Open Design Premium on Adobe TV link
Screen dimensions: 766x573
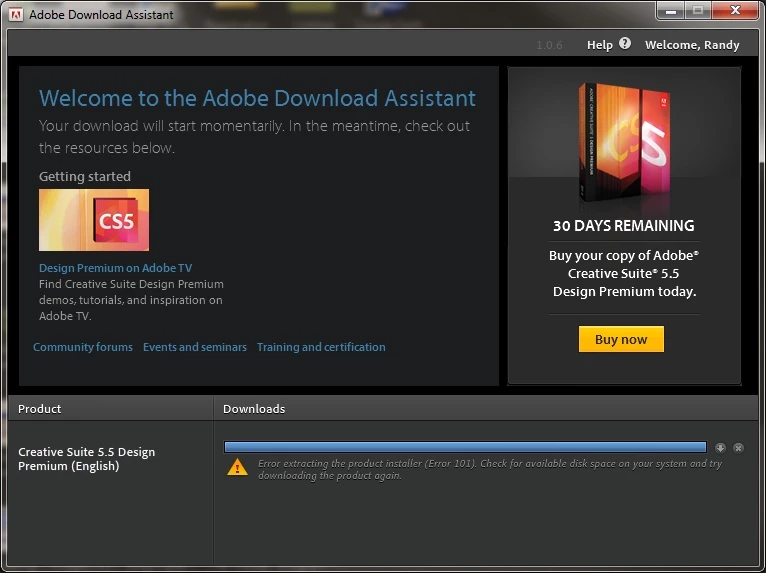tap(115, 268)
